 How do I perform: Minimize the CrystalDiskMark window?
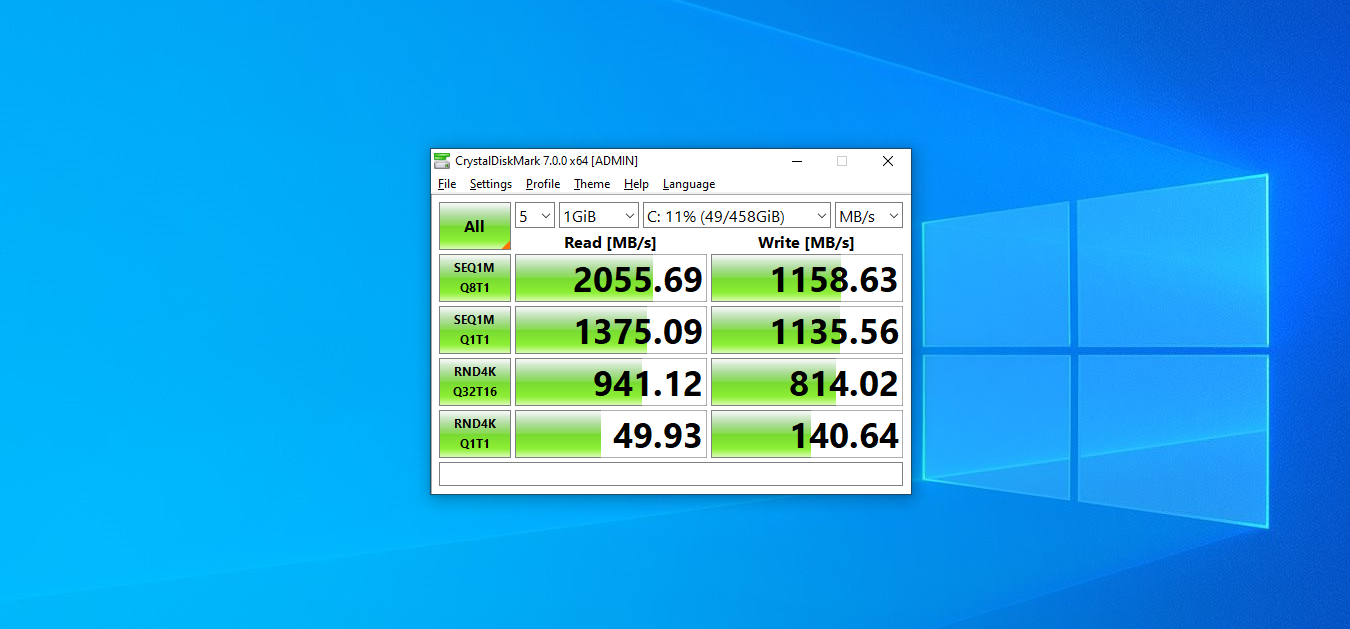(x=797, y=161)
